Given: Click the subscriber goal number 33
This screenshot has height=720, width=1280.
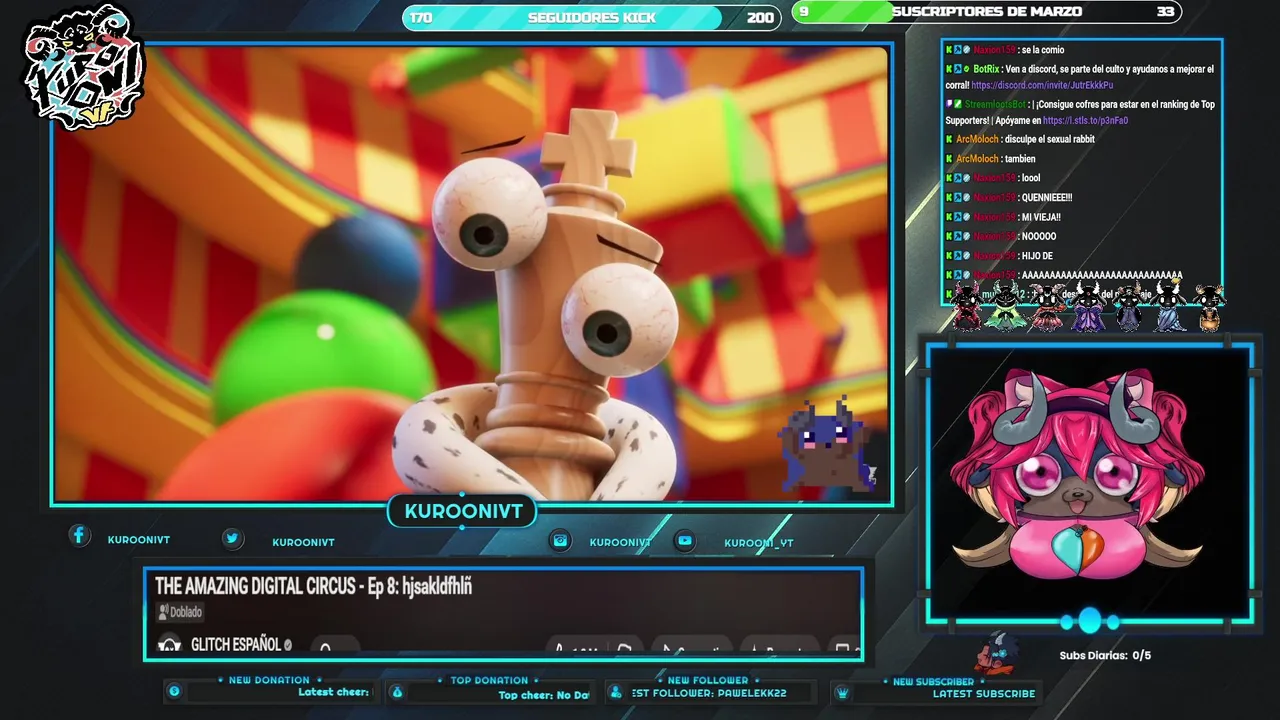Looking at the screenshot, I should [1165, 12].
